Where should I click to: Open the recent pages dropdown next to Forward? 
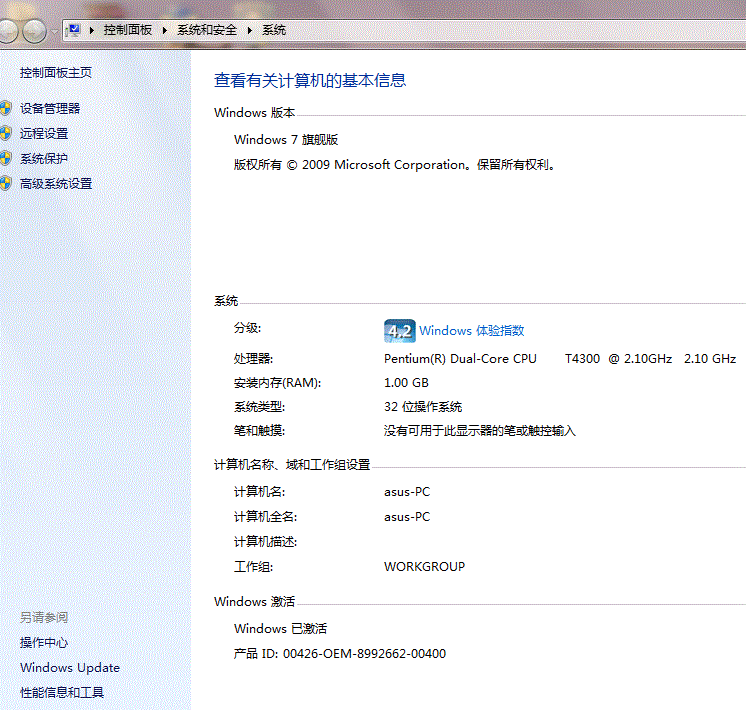(54, 31)
